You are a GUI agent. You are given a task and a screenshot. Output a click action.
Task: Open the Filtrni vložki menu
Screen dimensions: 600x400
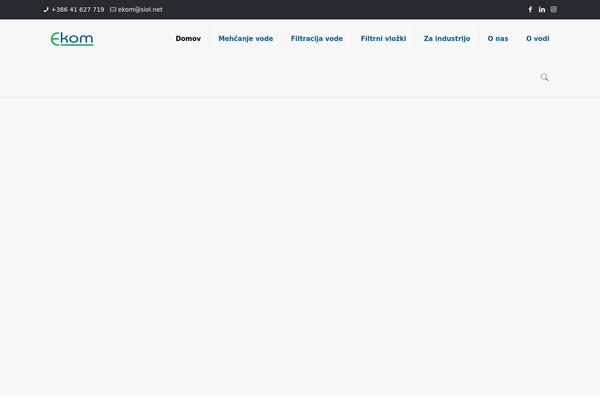coord(383,39)
